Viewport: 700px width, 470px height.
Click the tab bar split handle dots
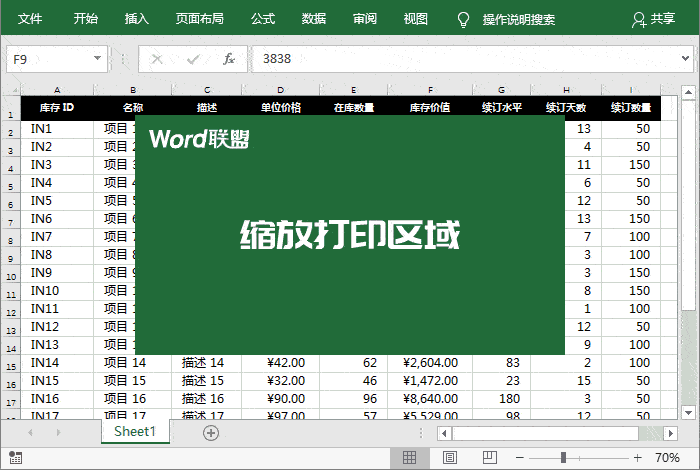click(x=421, y=433)
